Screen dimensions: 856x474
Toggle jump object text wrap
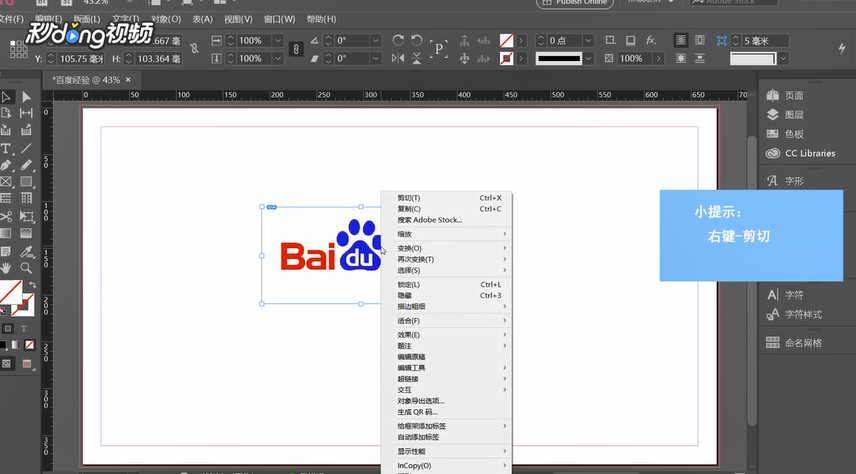pyautogui.click(x=699, y=58)
